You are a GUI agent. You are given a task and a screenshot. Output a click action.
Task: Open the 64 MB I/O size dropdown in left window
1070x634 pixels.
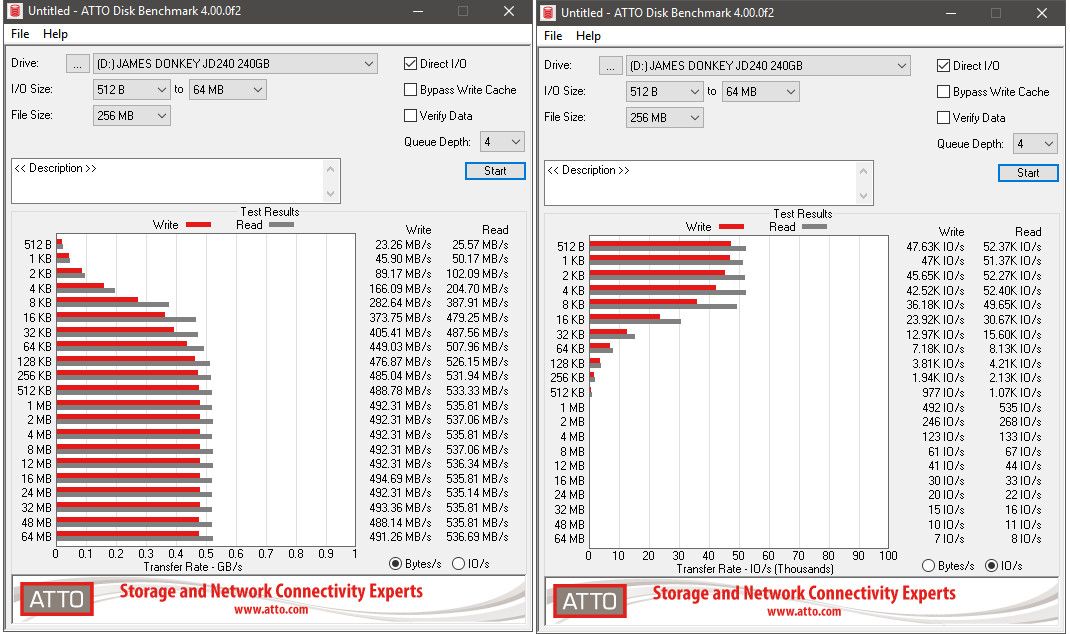pos(228,89)
